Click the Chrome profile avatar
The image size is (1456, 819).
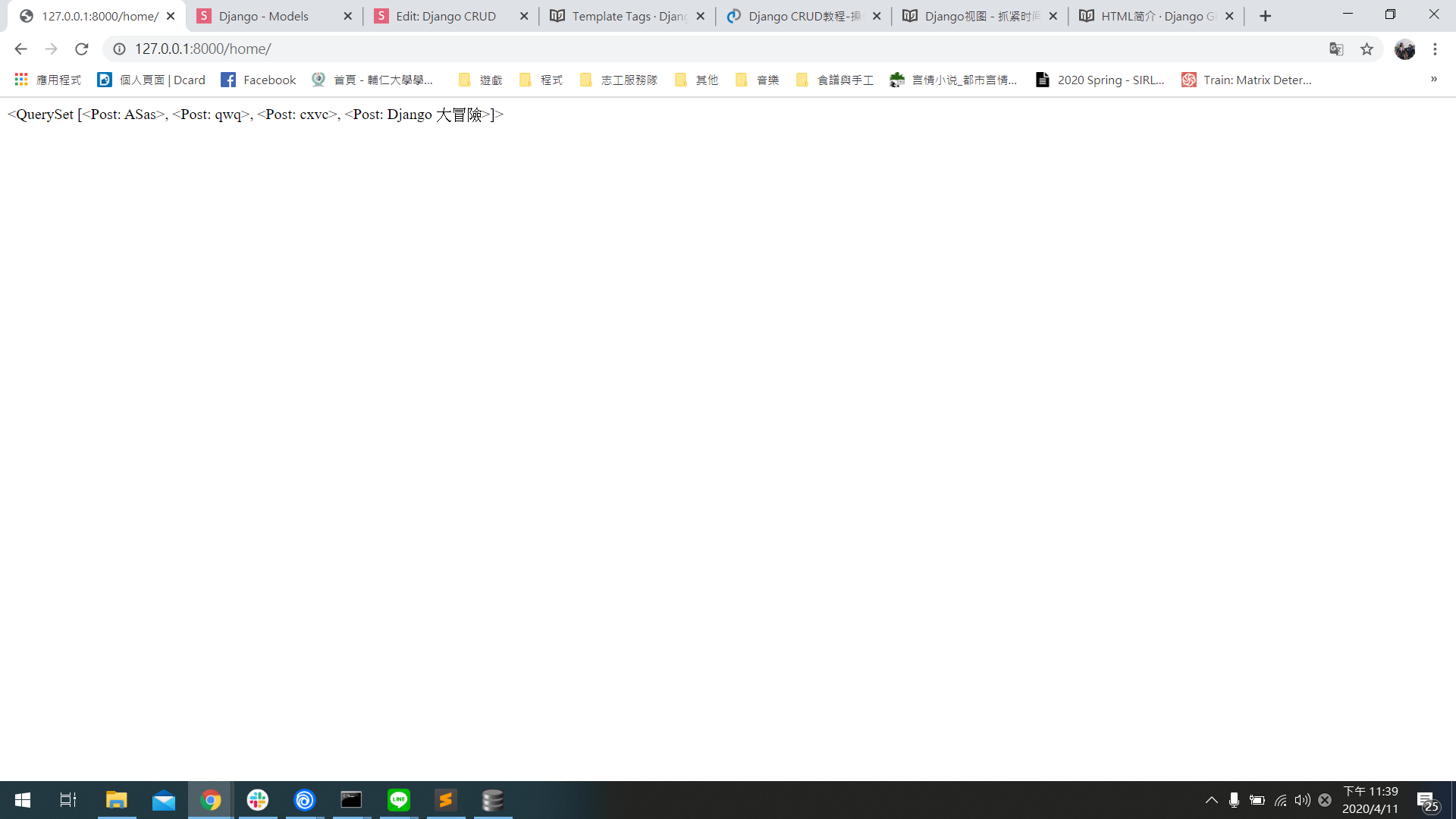pos(1404,49)
